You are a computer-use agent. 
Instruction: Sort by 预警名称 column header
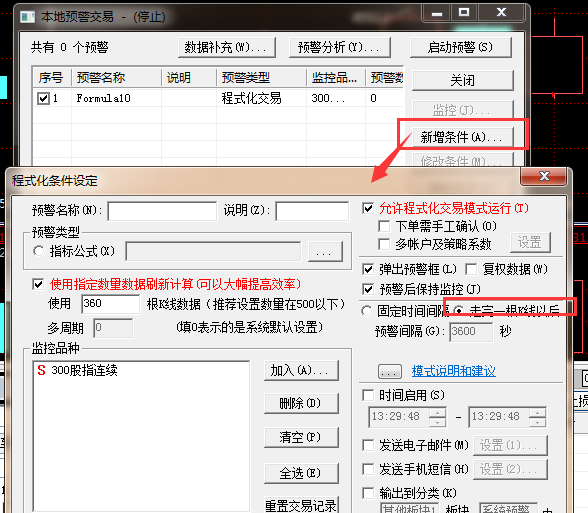[x=116, y=78]
